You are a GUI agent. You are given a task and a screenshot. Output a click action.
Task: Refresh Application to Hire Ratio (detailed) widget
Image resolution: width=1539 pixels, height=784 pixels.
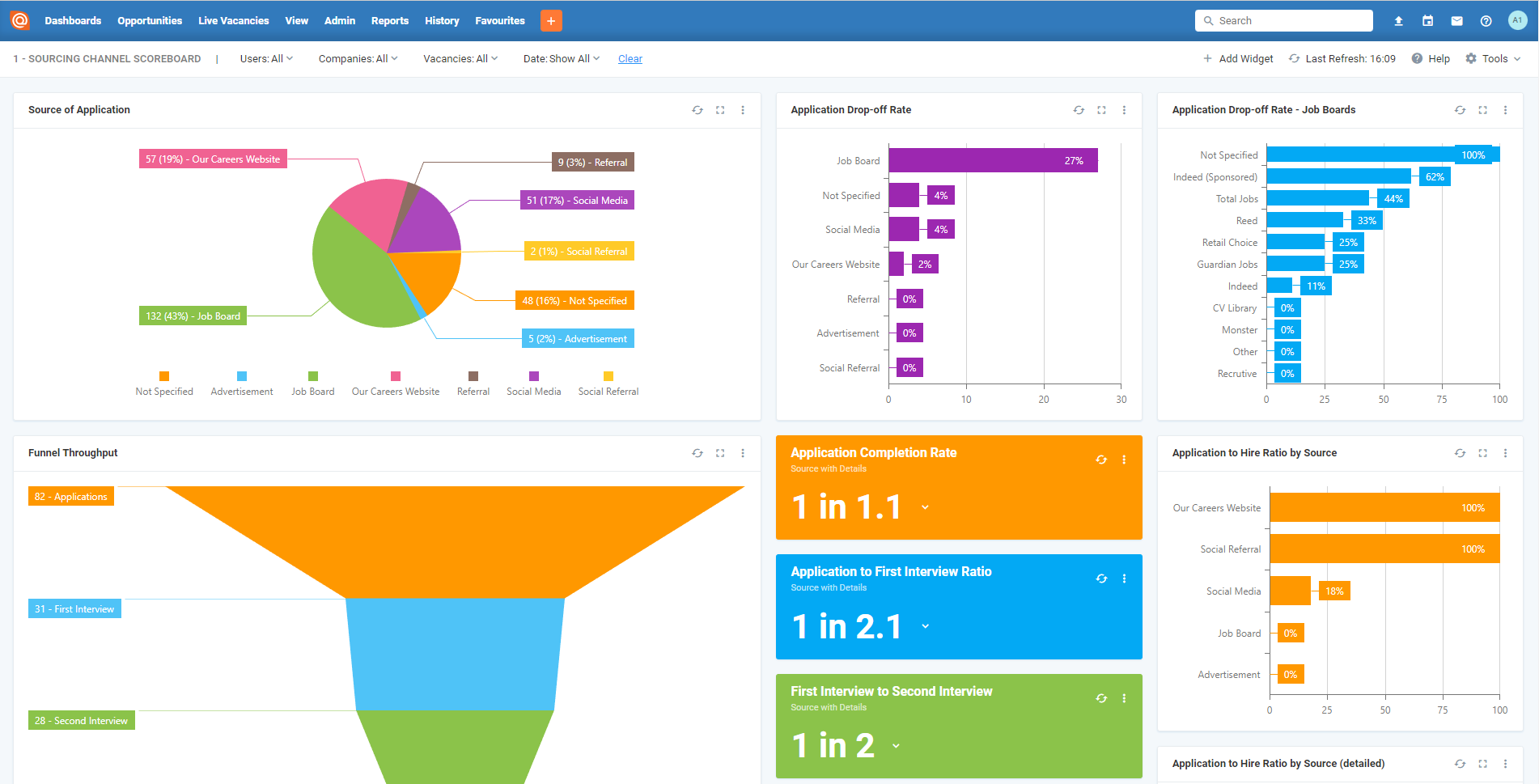(1460, 764)
